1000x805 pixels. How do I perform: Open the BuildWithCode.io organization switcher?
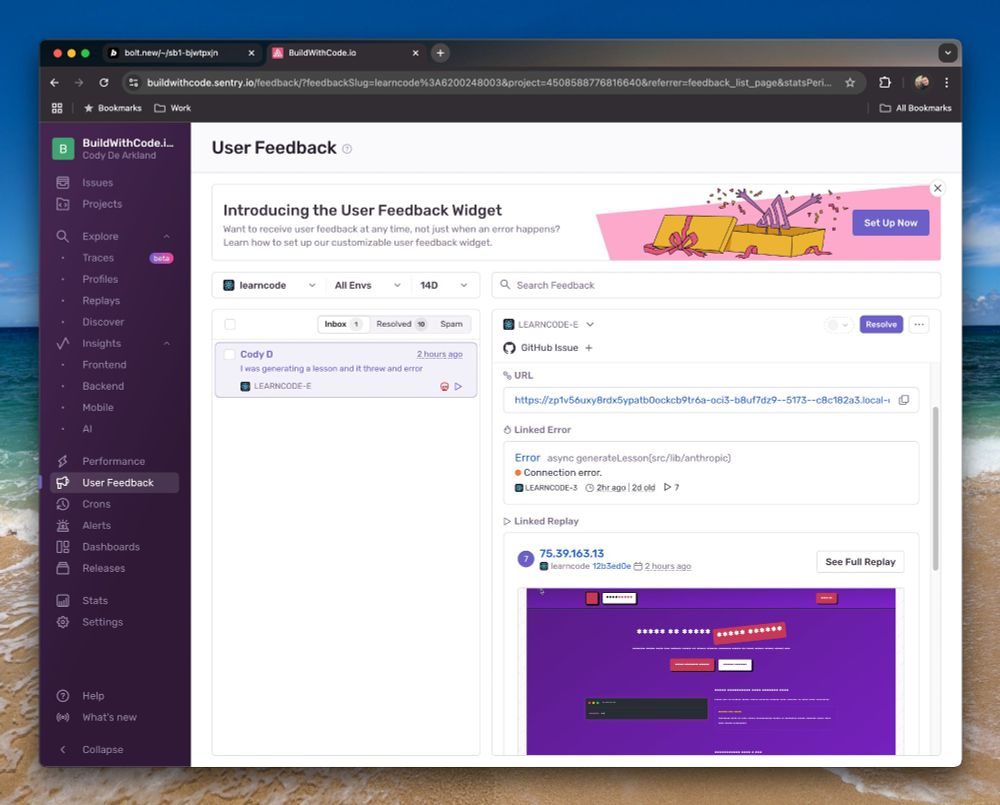(x=114, y=149)
